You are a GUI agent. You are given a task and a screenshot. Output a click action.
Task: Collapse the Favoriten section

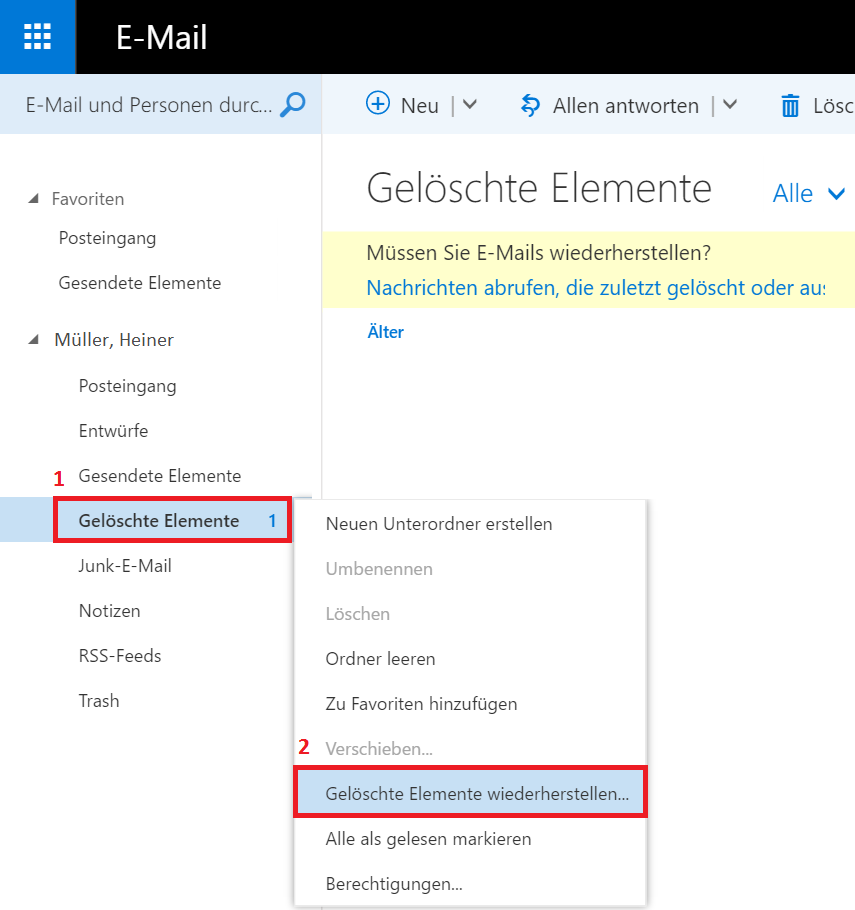tap(33, 199)
